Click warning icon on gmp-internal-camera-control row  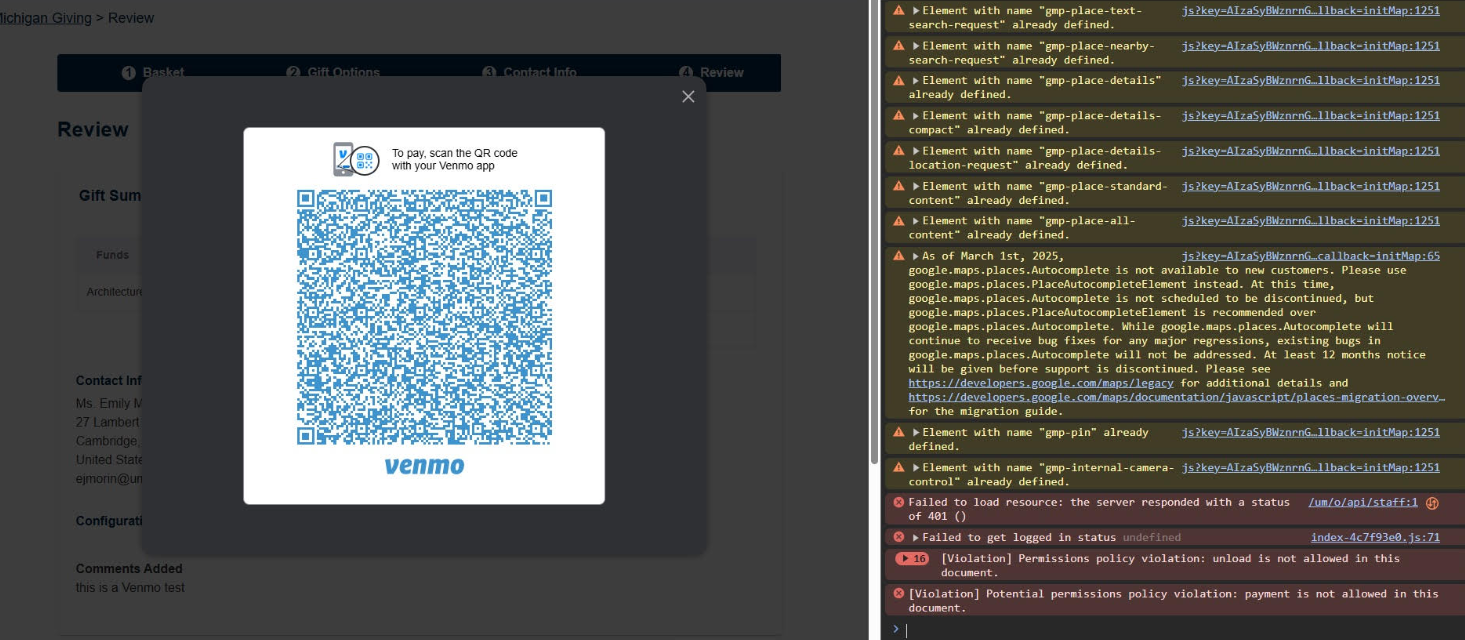pyautogui.click(x=899, y=467)
